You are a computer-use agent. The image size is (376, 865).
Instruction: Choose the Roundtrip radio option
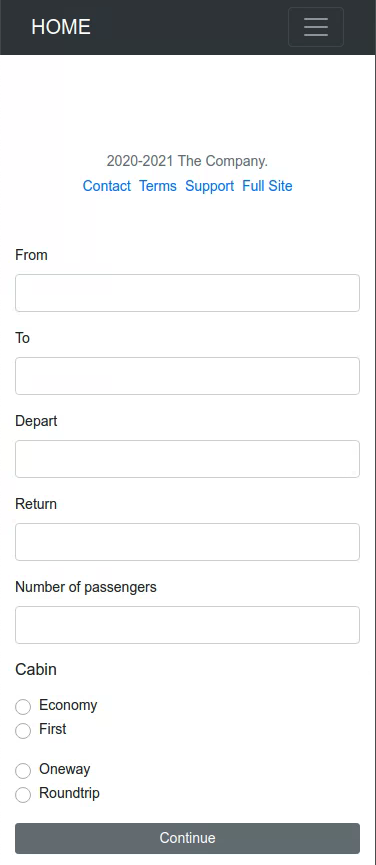coord(23,795)
